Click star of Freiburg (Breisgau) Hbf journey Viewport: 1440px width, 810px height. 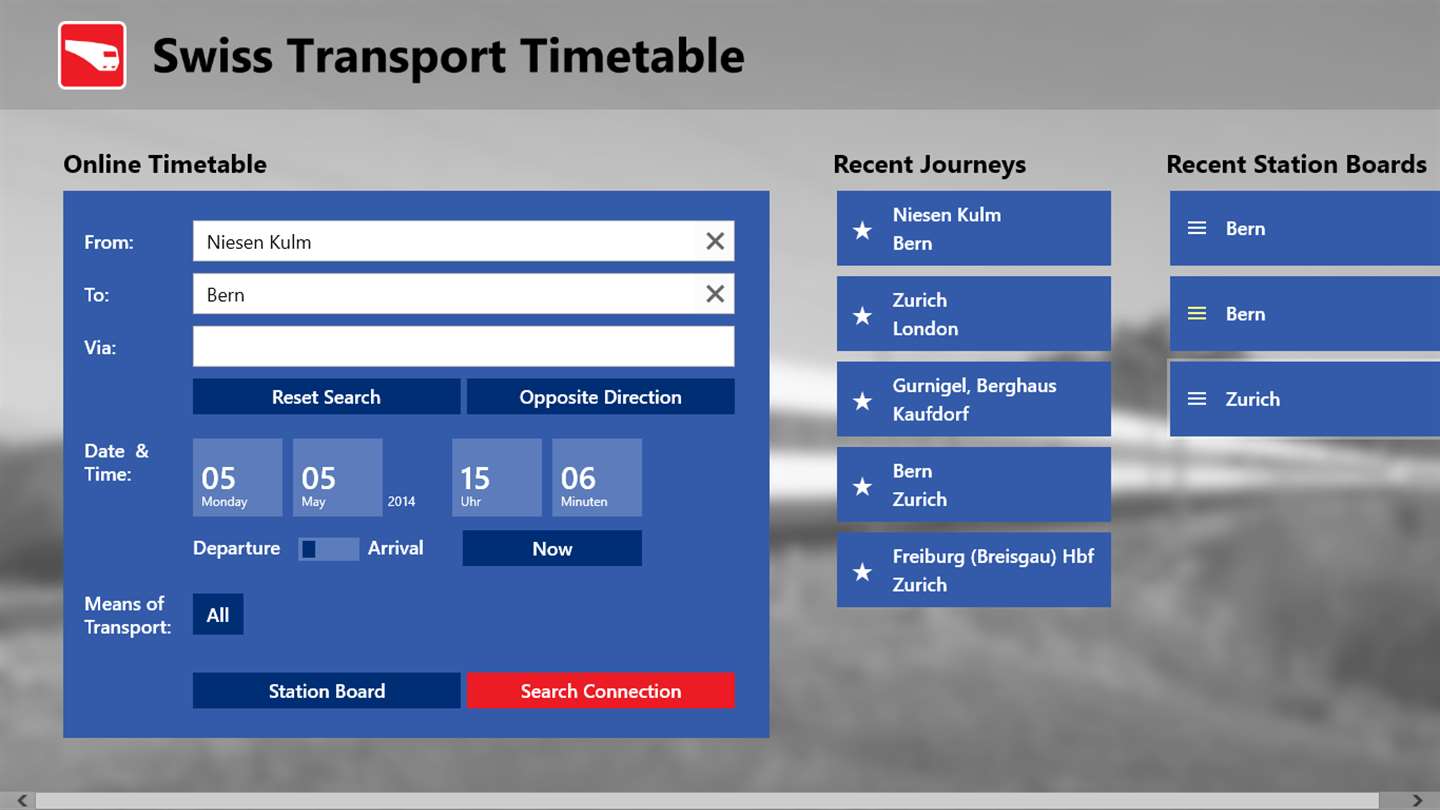[862, 571]
